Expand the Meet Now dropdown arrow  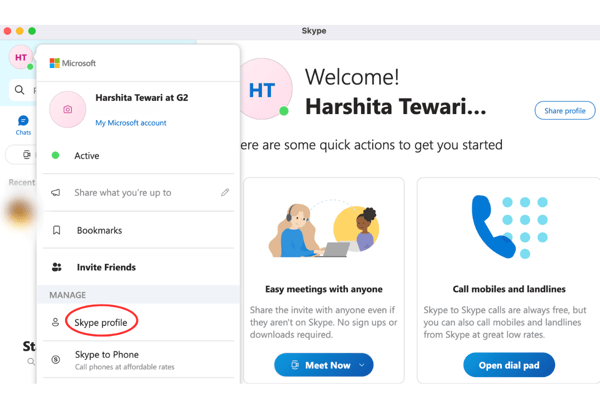pyautogui.click(x=362, y=366)
